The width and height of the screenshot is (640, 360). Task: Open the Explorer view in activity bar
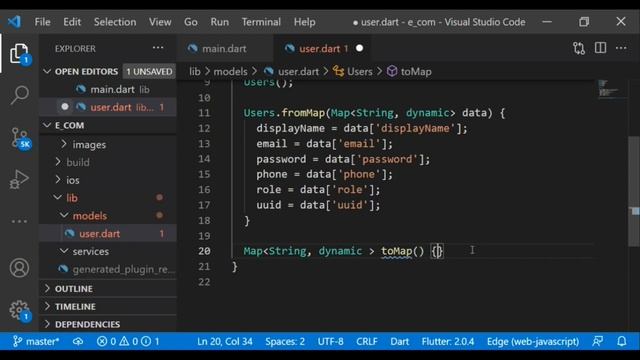(19, 53)
